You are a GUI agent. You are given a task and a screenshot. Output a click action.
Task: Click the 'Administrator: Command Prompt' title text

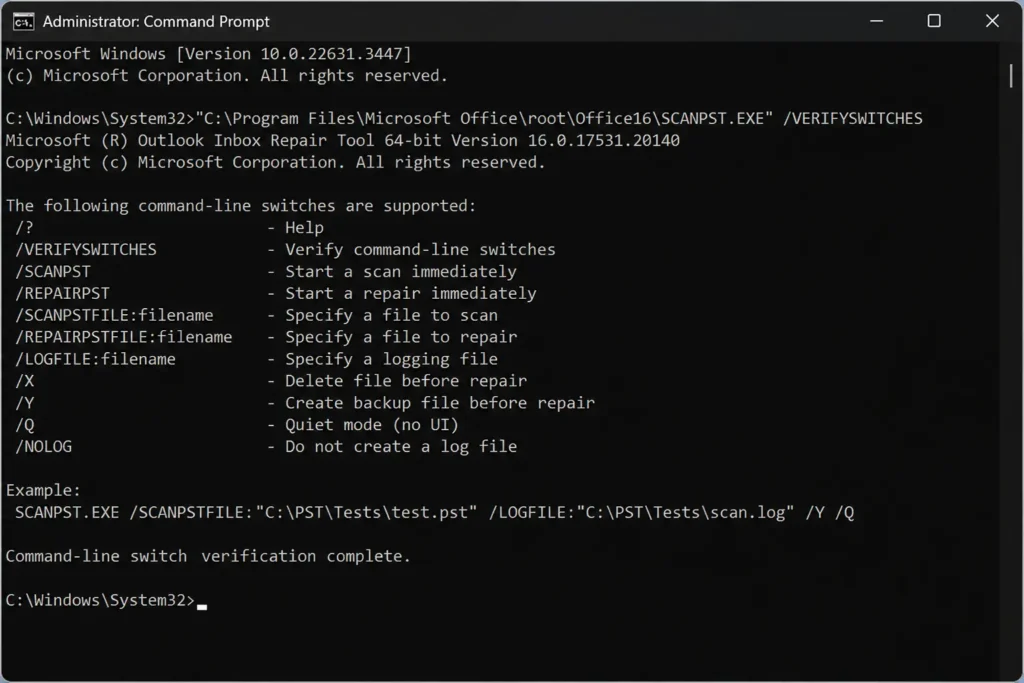click(x=156, y=22)
